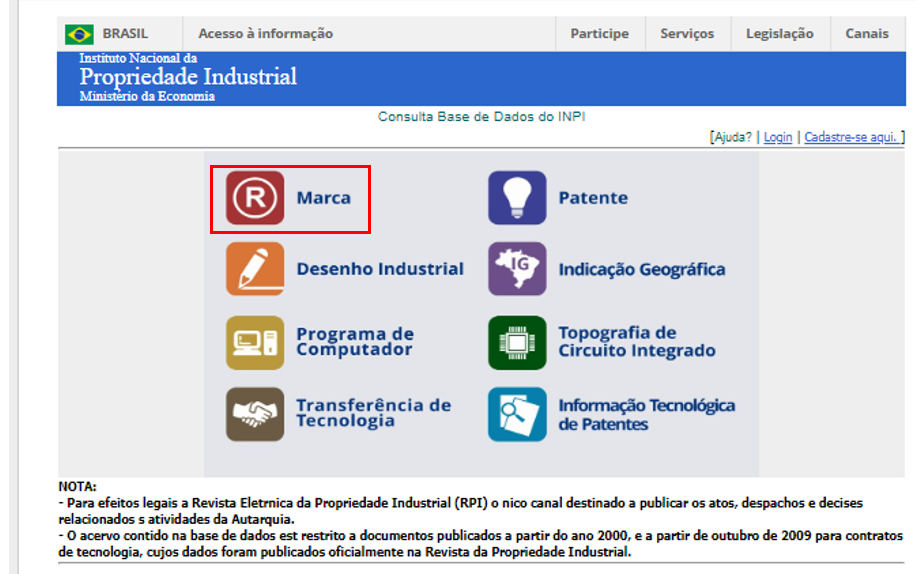Click the Patente lightbulb icon
Screen dimensions: 916x574
pos(517,198)
